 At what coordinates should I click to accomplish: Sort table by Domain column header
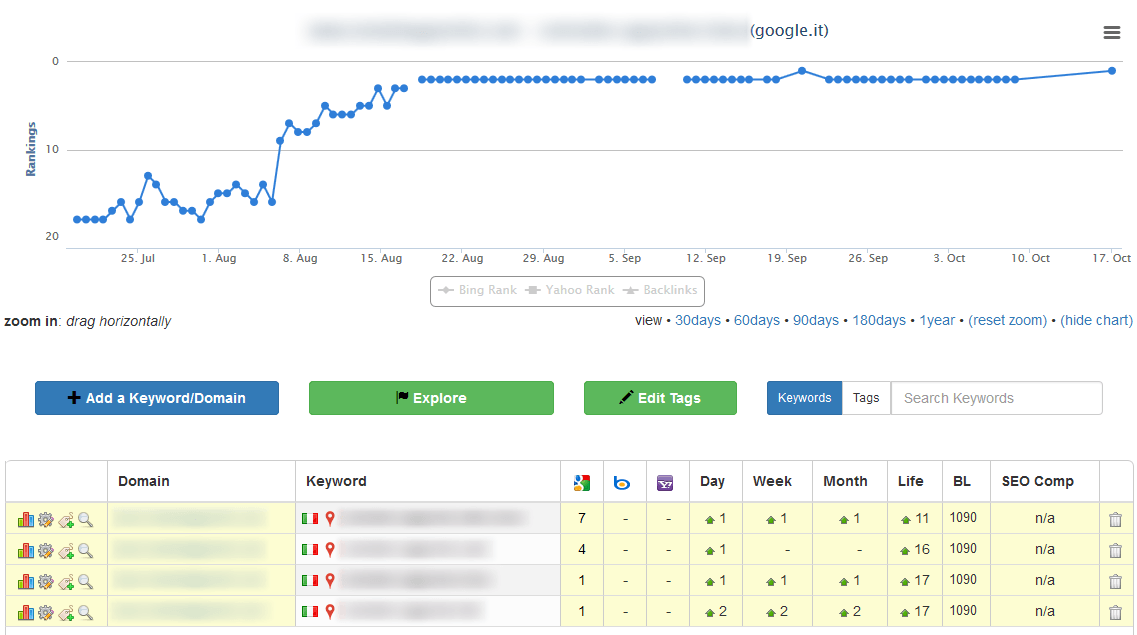(x=144, y=481)
